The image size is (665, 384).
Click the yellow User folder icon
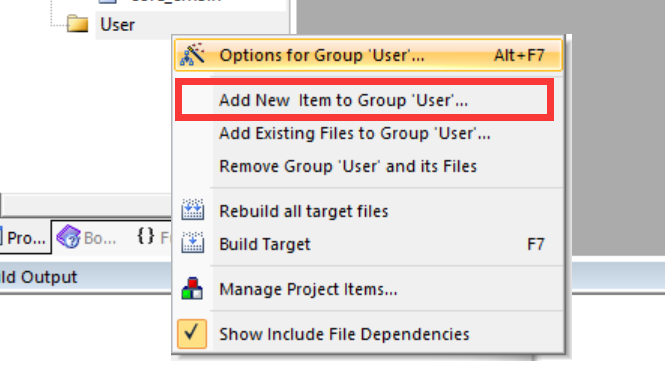coord(78,24)
